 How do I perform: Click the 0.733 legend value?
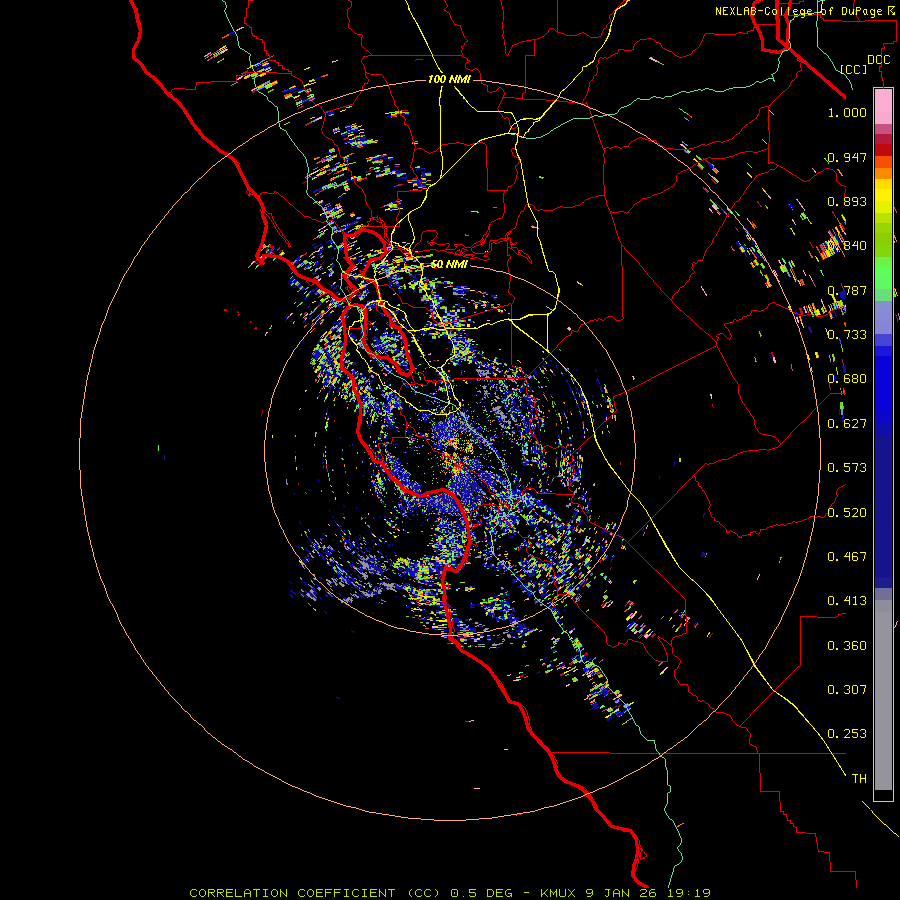click(x=847, y=335)
